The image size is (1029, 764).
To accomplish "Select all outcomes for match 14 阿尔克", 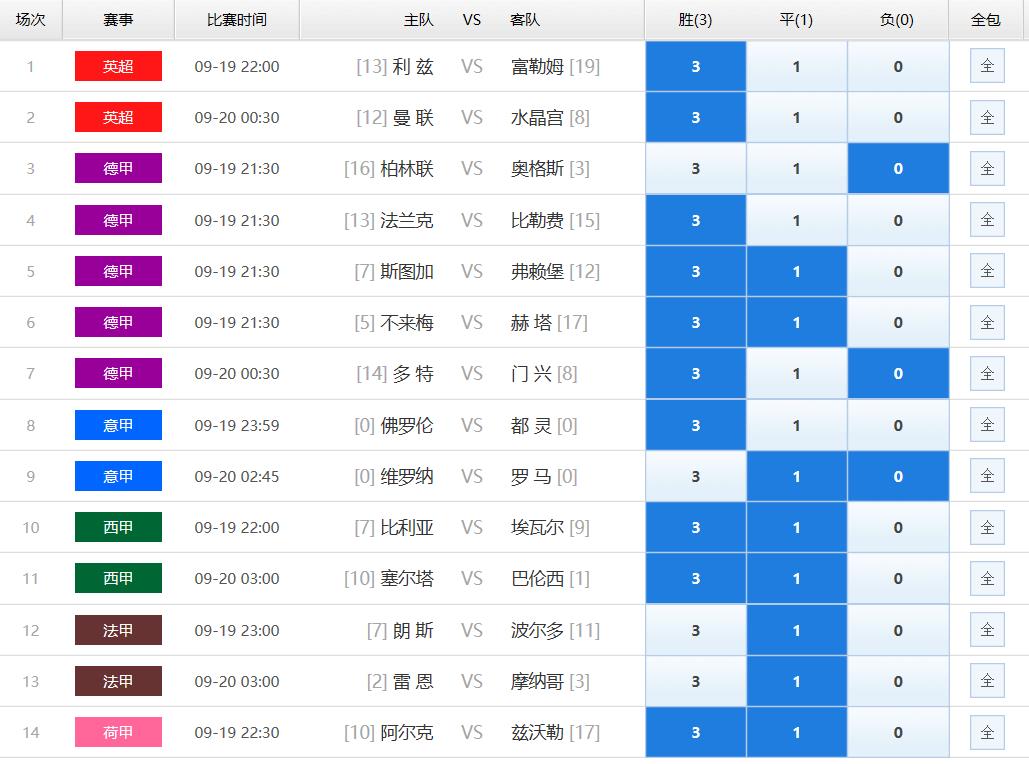I will [x=987, y=732].
